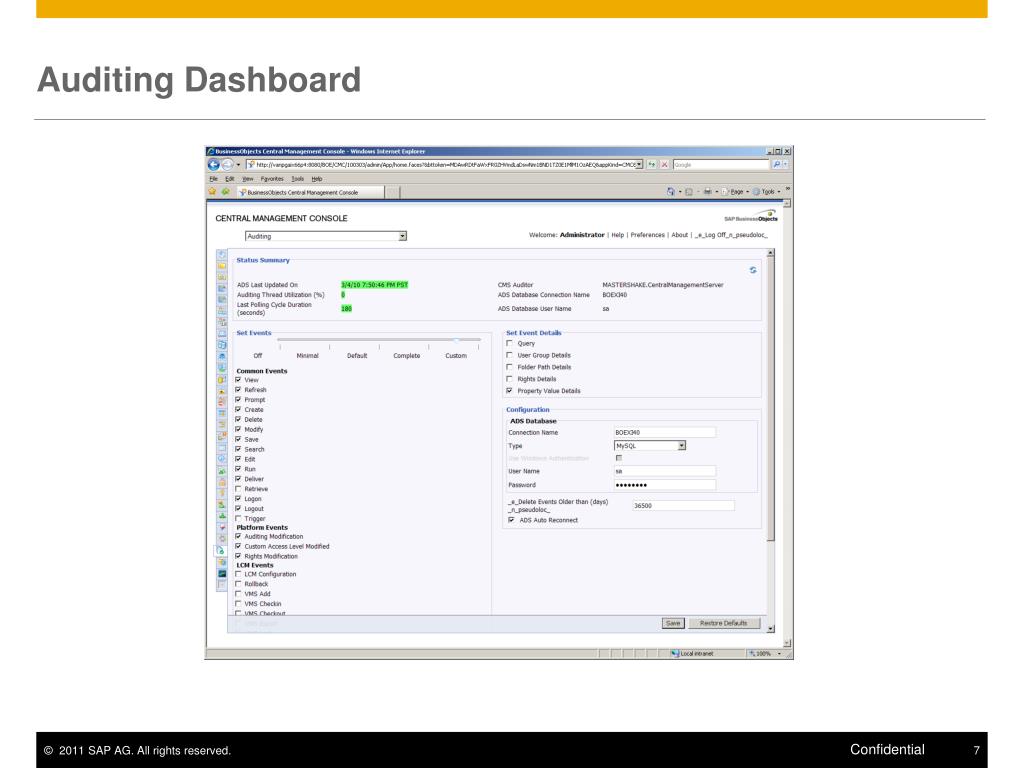Click the highlighted Auditing icon in CMC sidebar
1024x768 pixels.
(x=221, y=551)
